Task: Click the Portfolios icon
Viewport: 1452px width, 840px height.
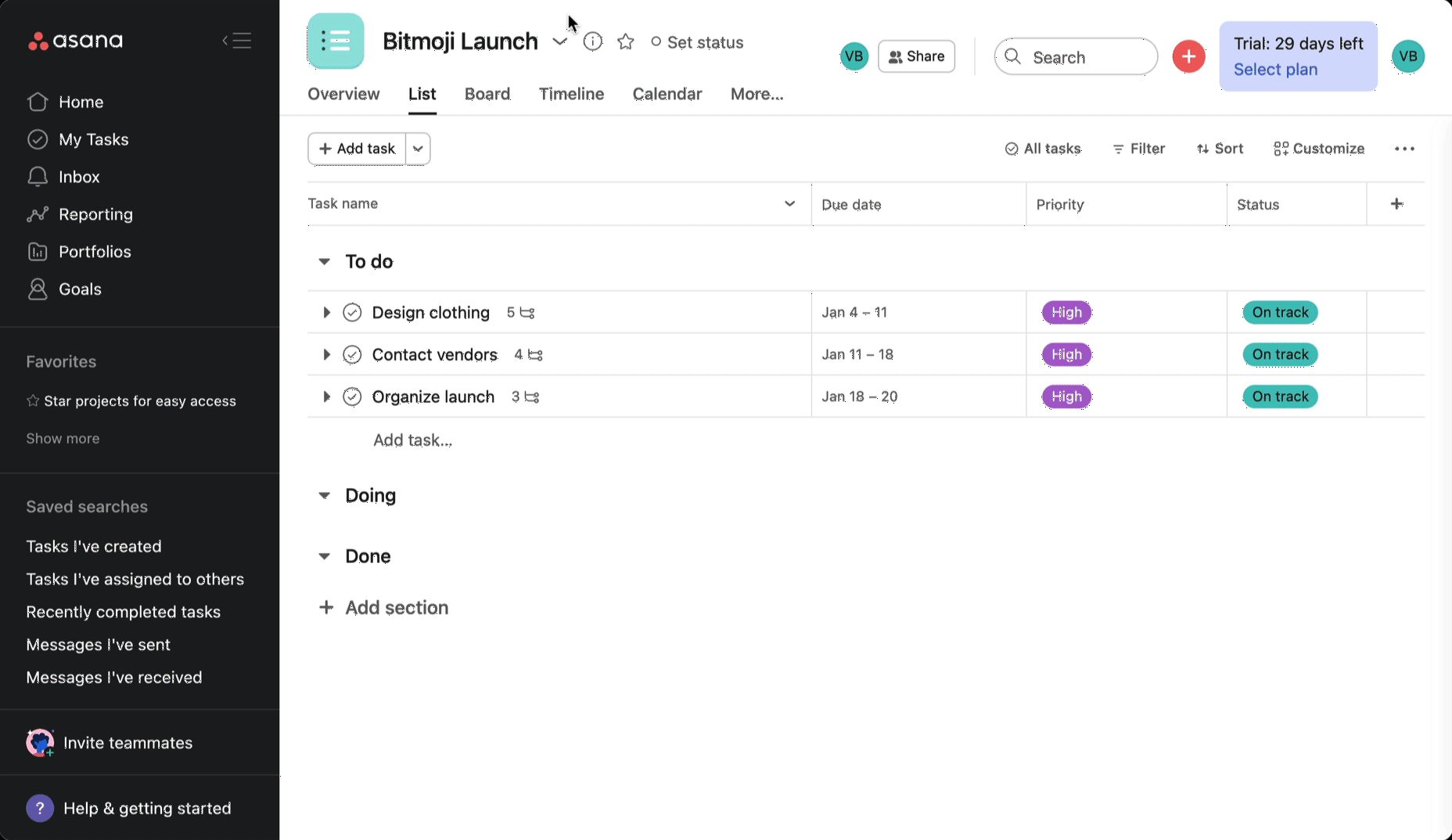Action: [x=38, y=252]
